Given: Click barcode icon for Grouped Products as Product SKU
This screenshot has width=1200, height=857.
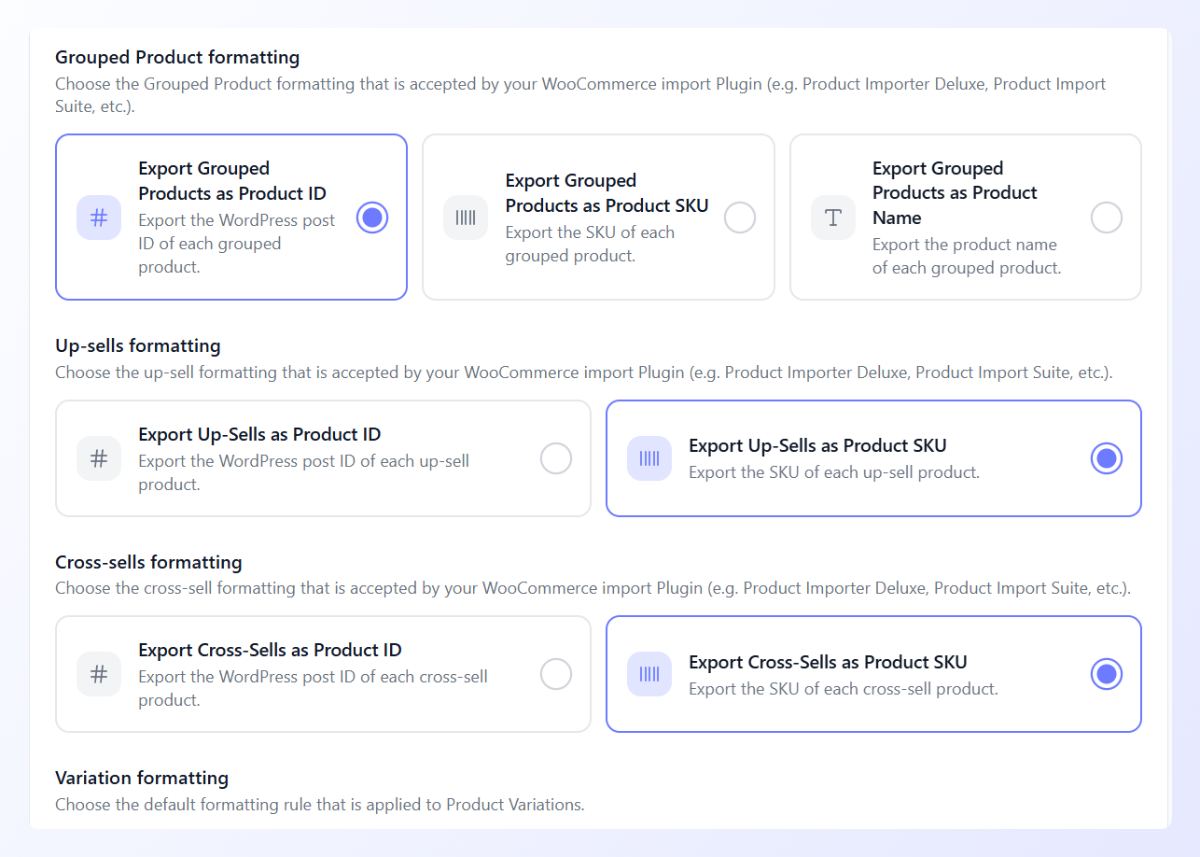Looking at the screenshot, I should (x=466, y=218).
